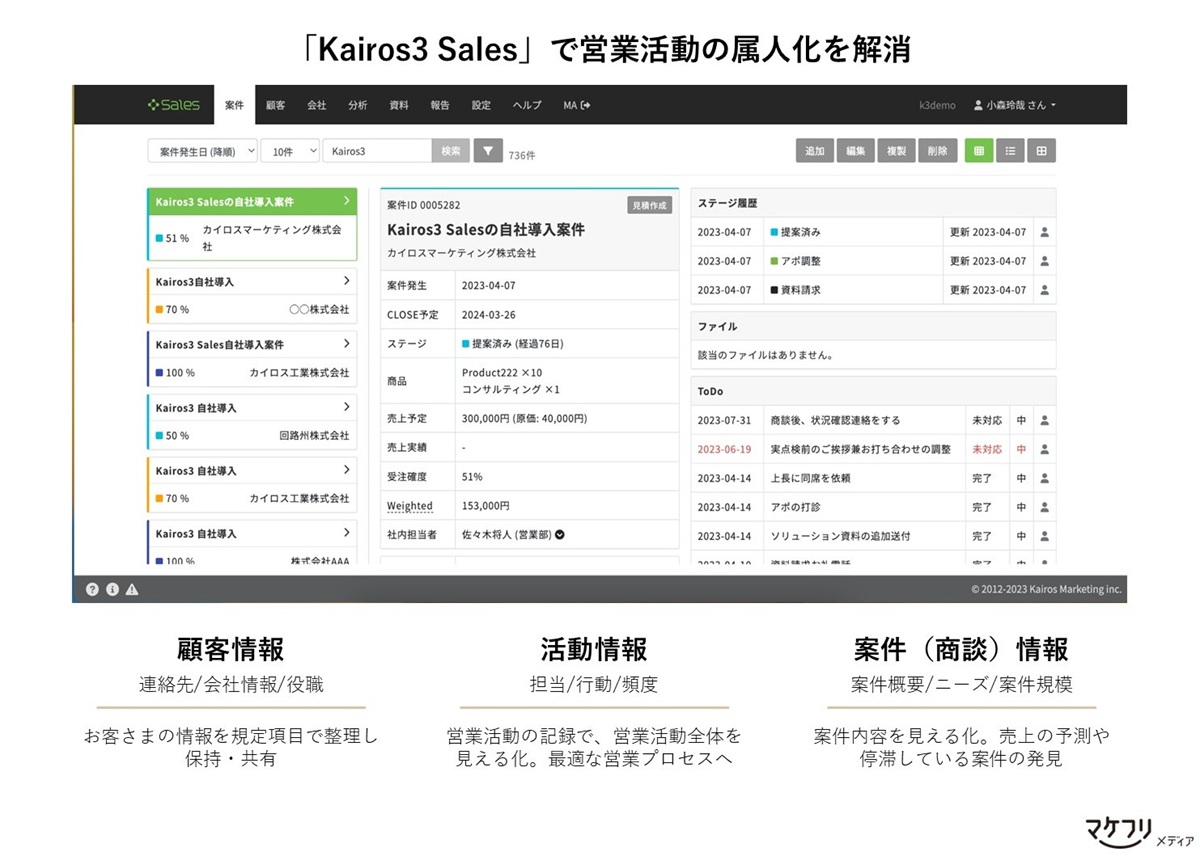
Task: Click the Product222 ×10 product line
Action: tap(502, 373)
